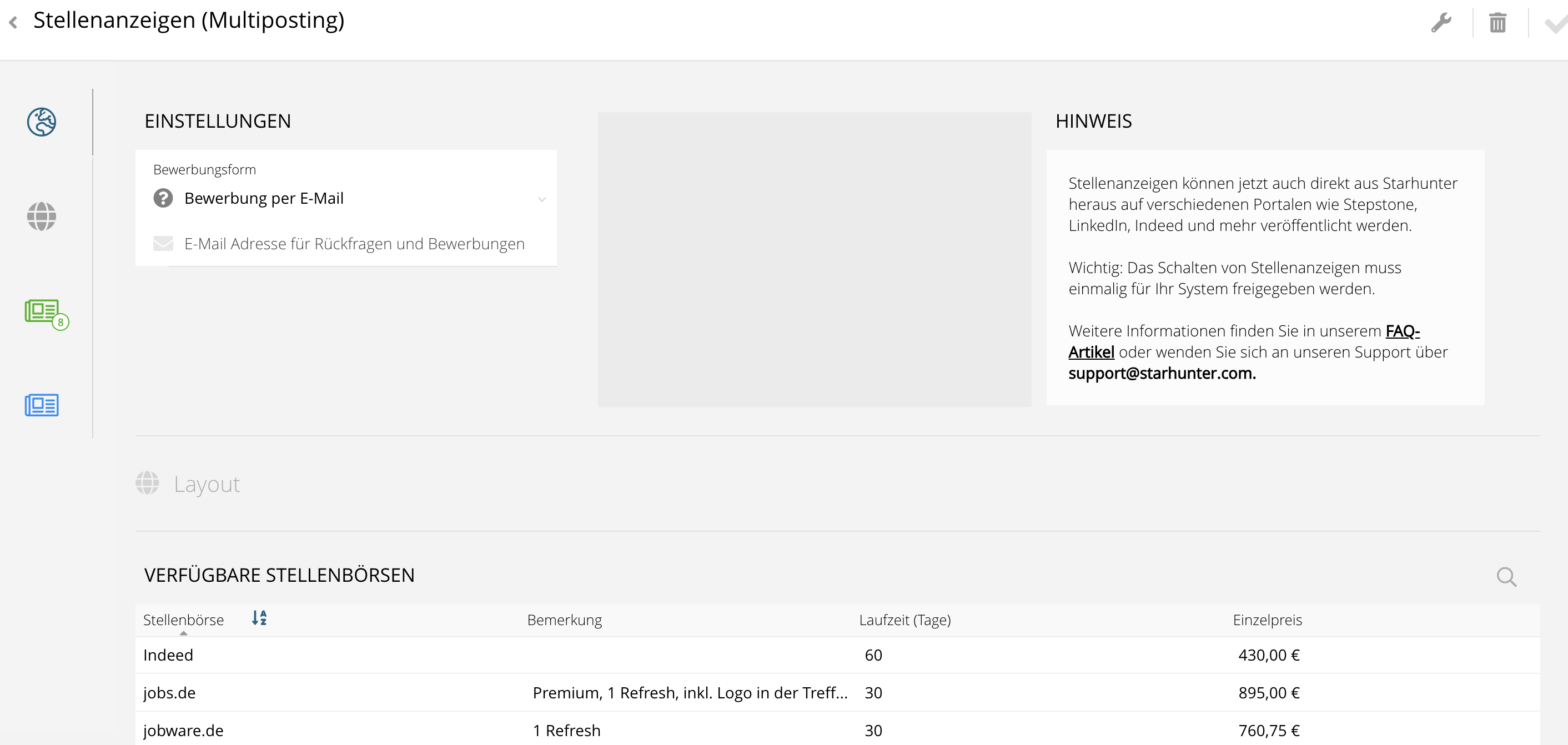
Task: Select the blue globe sidebar icon
Action: click(42, 122)
